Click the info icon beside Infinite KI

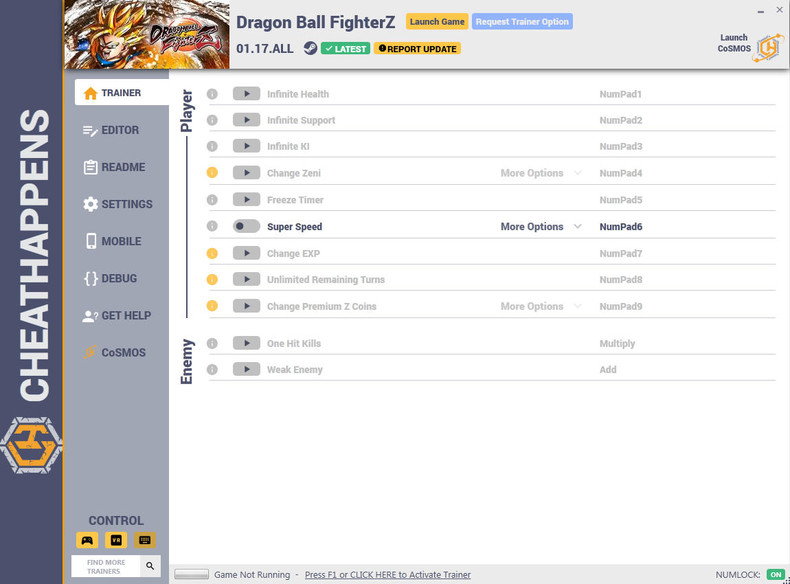[212, 146]
